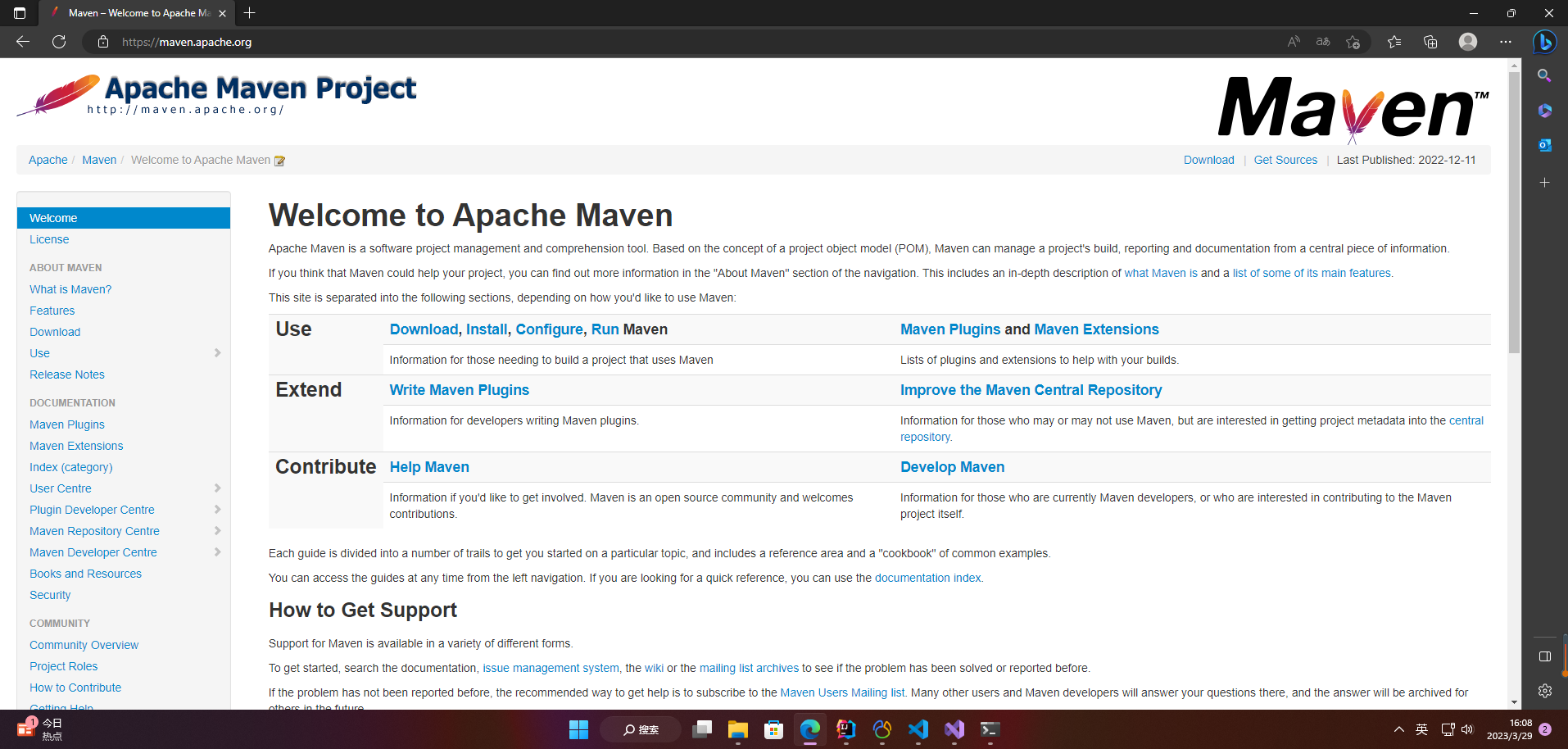Open Project Roles in the navigation
Image resolution: width=1568 pixels, height=749 pixels.
64,666
